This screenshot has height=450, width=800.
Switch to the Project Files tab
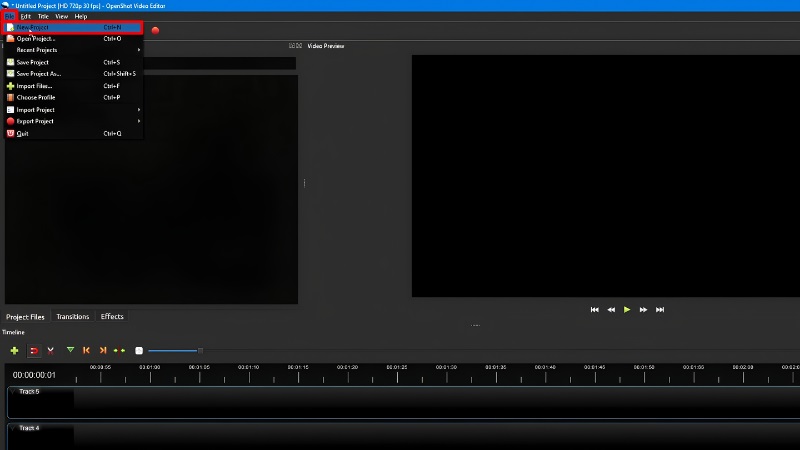(x=25, y=317)
